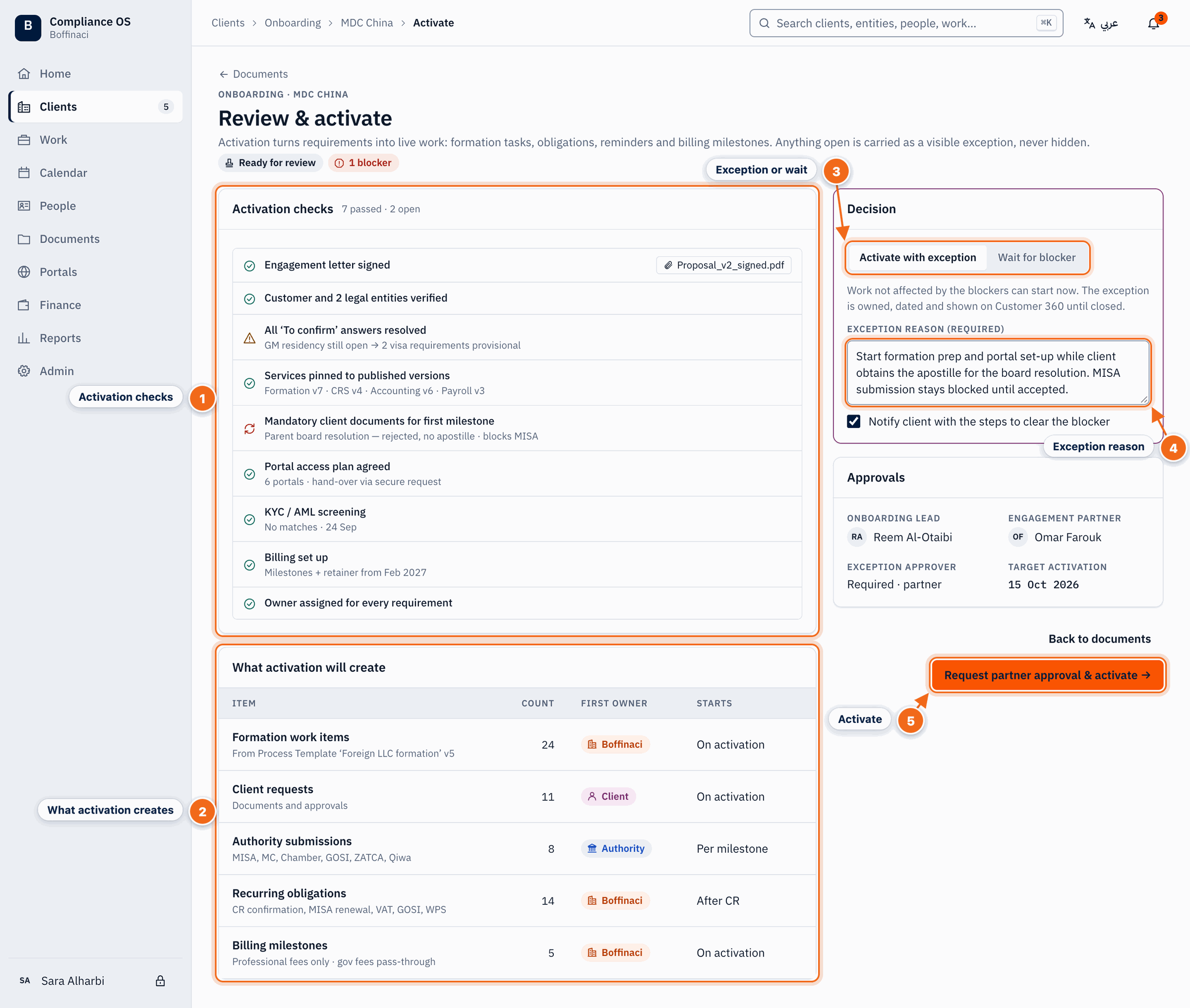This screenshot has width=1190, height=1008.
Task: Open Admin settings in sidebar
Action: click(x=95, y=371)
